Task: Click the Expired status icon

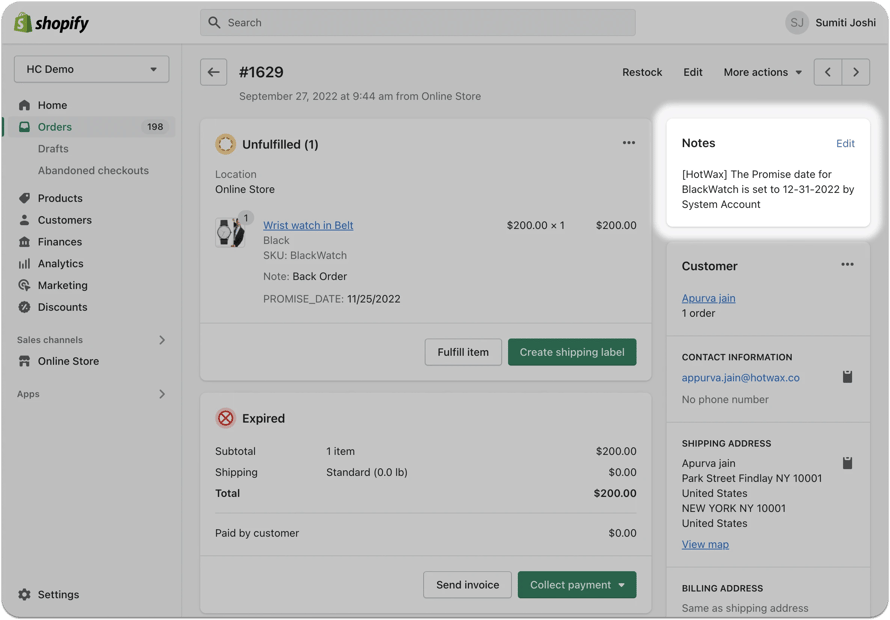Action: coord(225,418)
